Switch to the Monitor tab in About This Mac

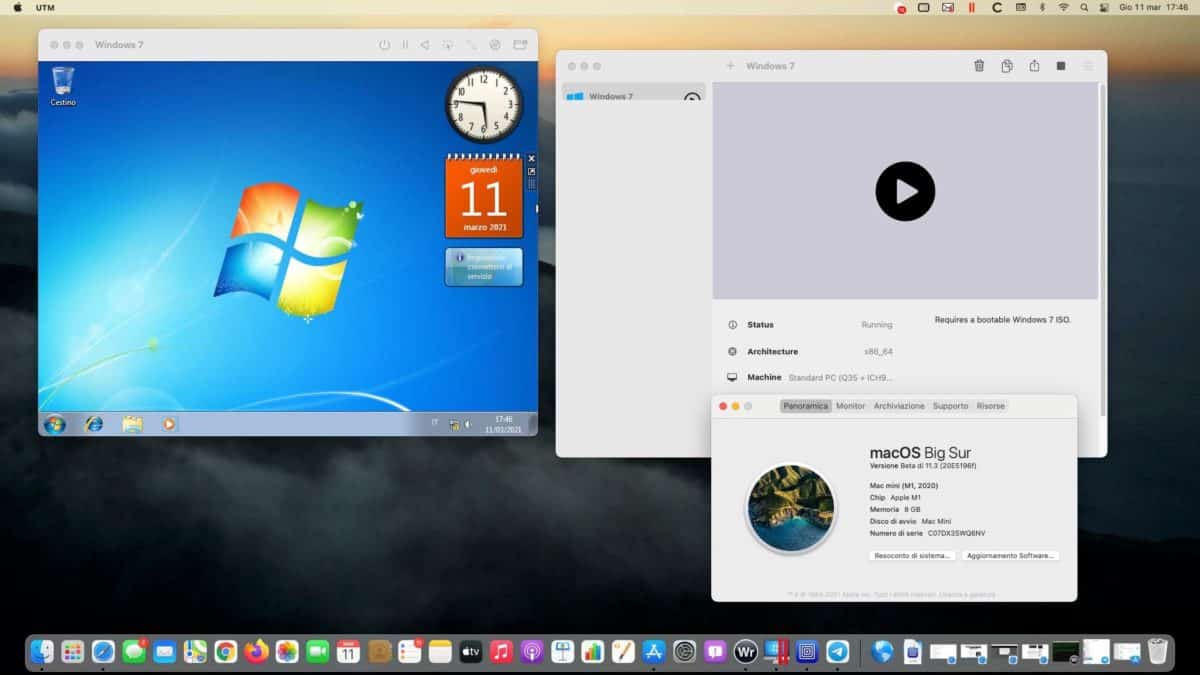point(851,406)
